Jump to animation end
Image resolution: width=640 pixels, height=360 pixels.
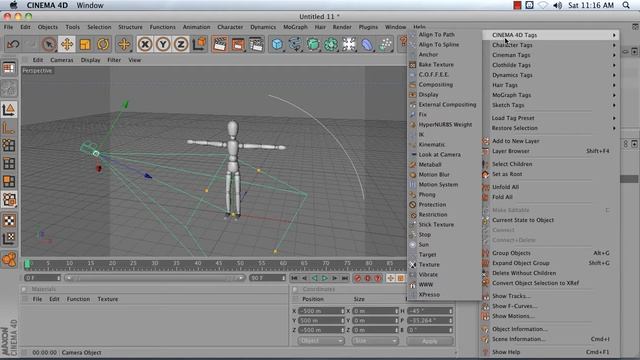tap(345, 278)
